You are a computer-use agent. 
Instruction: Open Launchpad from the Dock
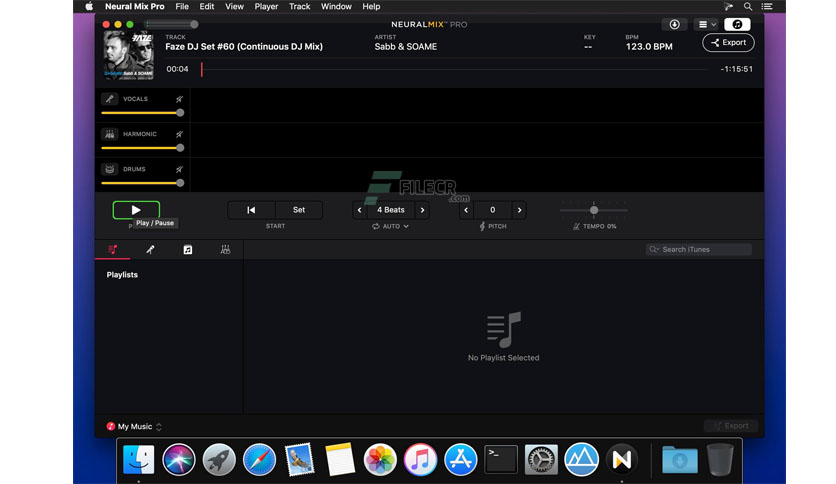pyautogui.click(x=219, y=459)
